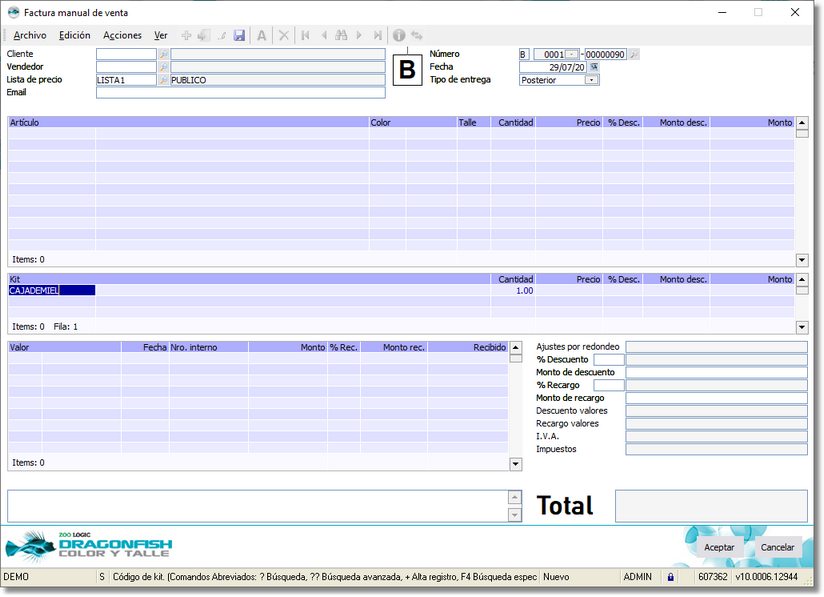
Task: Click the Artículo grid scroll-down arrow
Action: point(801,259)
